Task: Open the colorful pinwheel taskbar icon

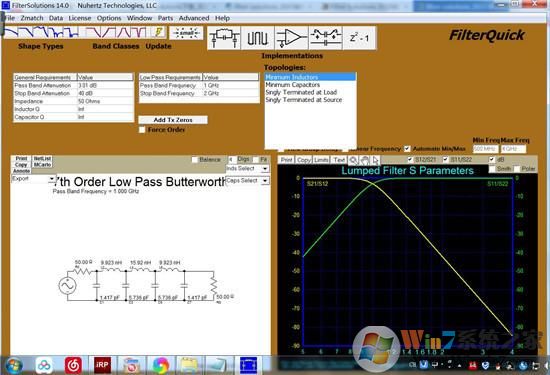Action: [161, 365]
